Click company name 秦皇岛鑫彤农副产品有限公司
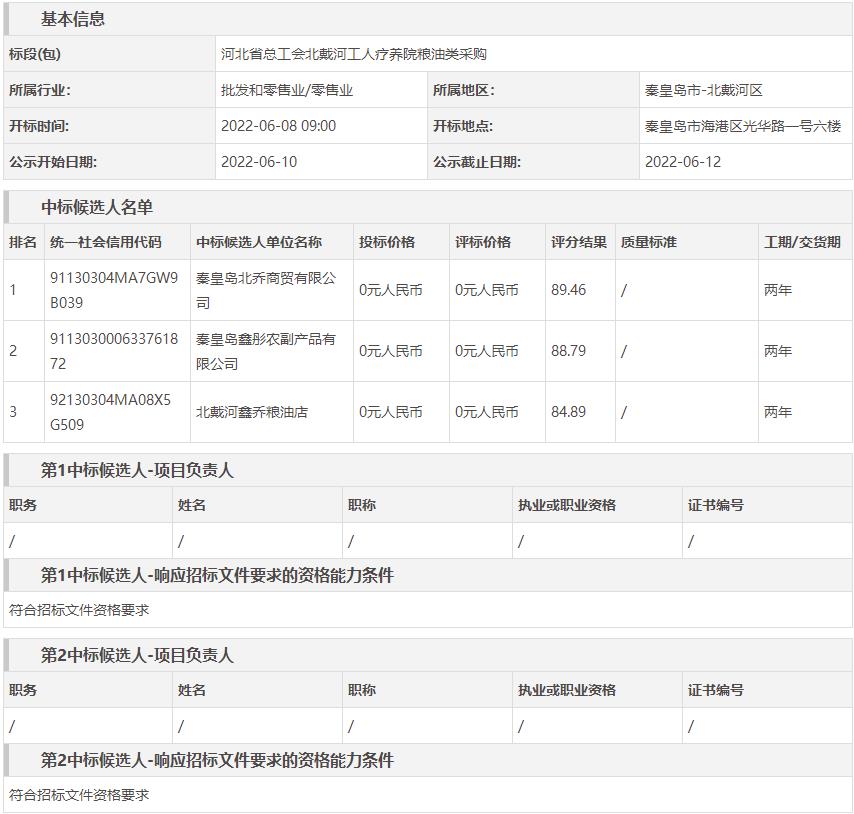 point(266,351)
